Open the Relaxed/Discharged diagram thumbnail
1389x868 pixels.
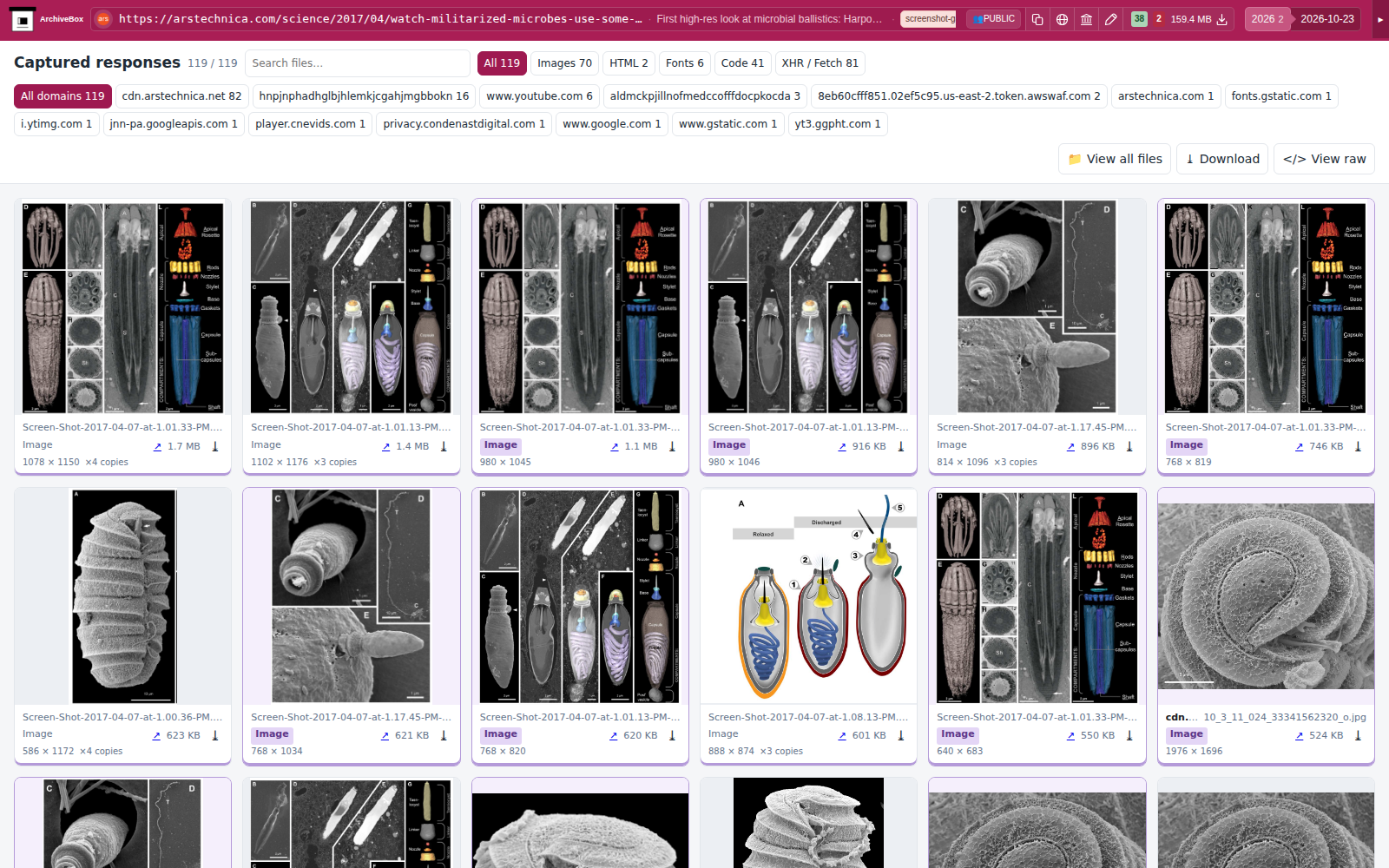click(x=808, y=596)
